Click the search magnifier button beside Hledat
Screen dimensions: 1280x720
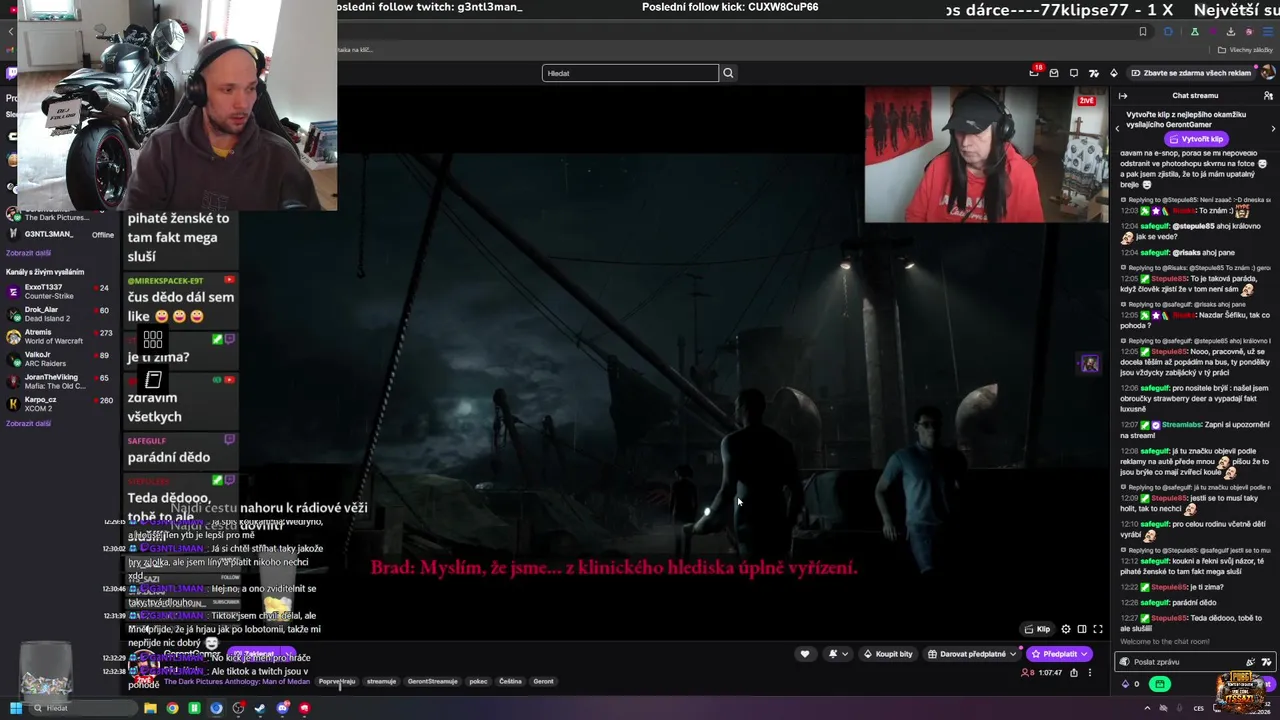click(x=728, y=73)
